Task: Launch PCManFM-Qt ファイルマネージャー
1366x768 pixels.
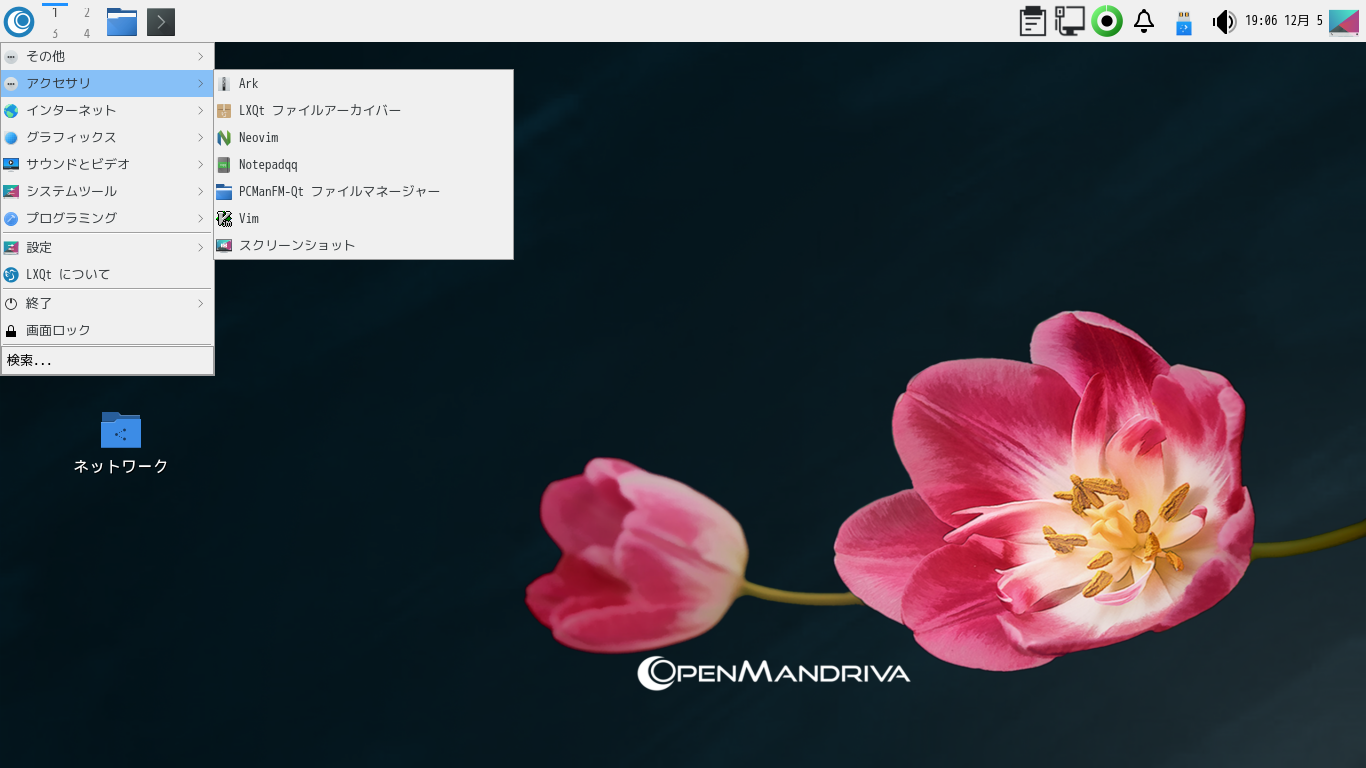Action: coord(363,192)
